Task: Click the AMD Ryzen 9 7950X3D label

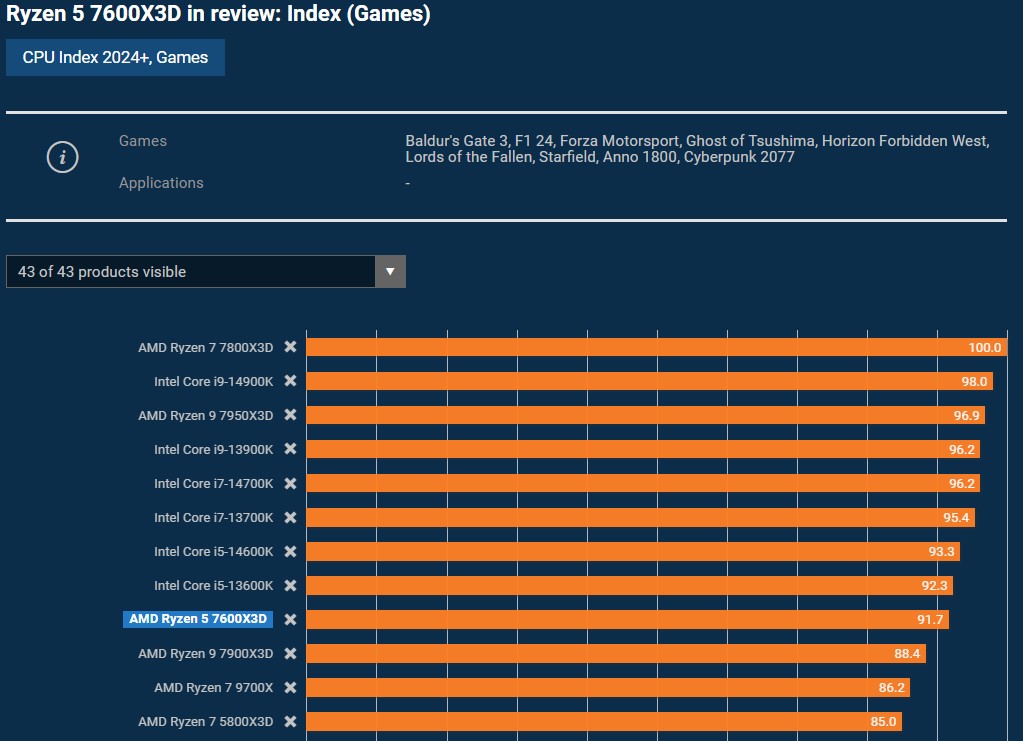Action: point(206,416)
